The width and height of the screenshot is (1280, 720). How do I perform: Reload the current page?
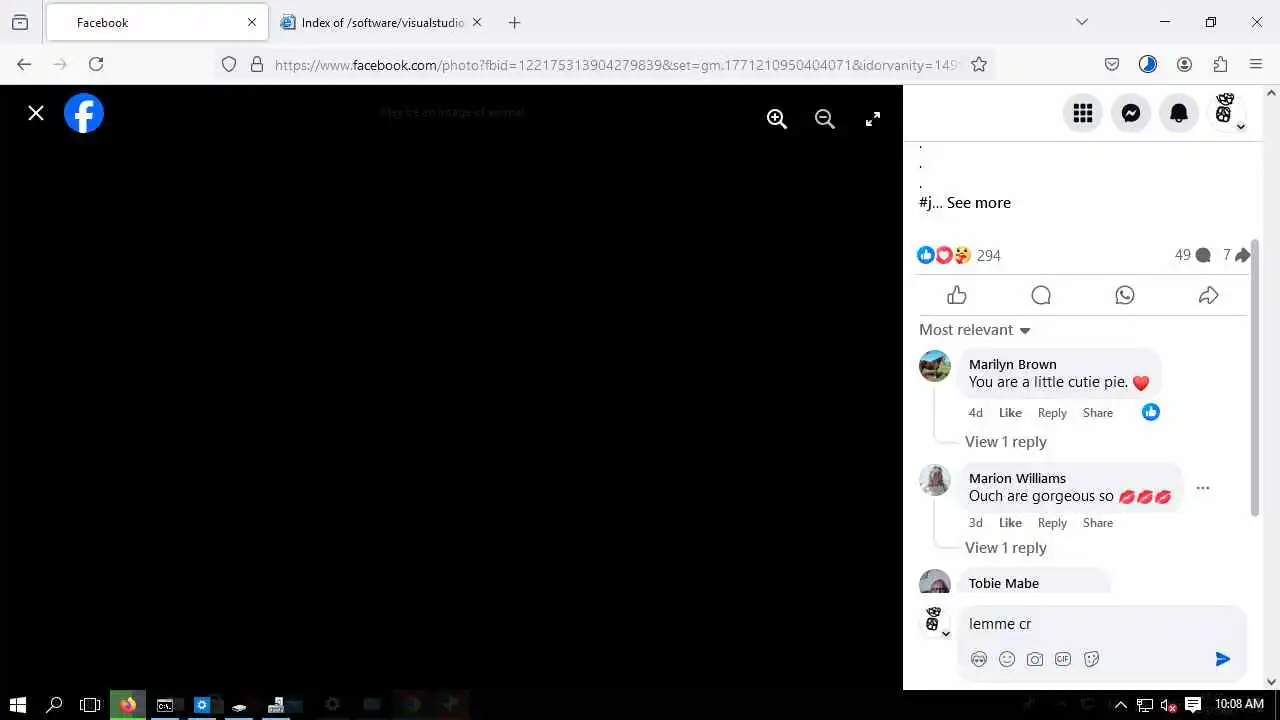tap(96, 64)
